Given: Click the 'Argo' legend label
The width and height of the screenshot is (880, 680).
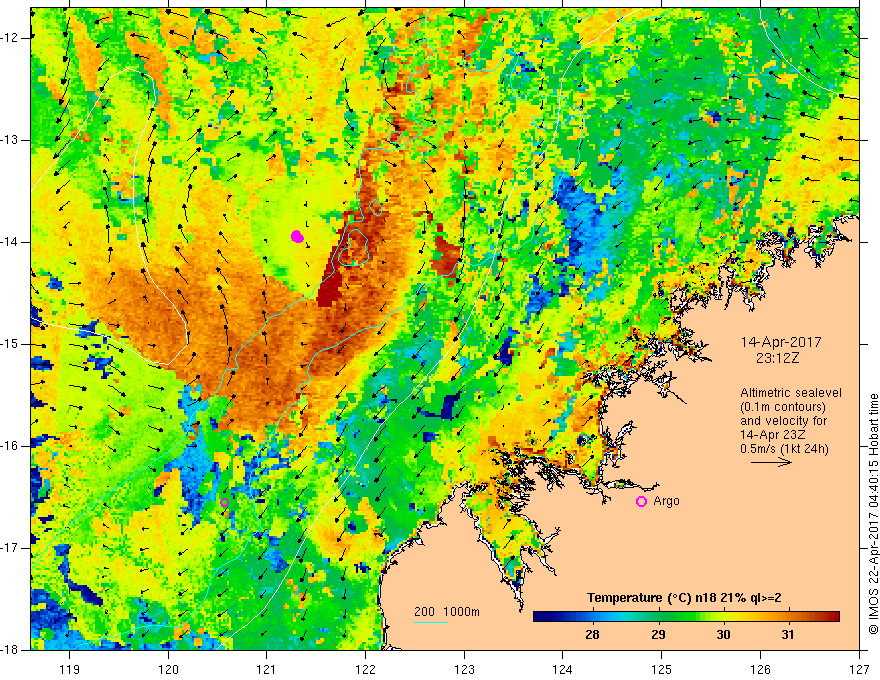Looking at the screenshot, I should 666,501.
